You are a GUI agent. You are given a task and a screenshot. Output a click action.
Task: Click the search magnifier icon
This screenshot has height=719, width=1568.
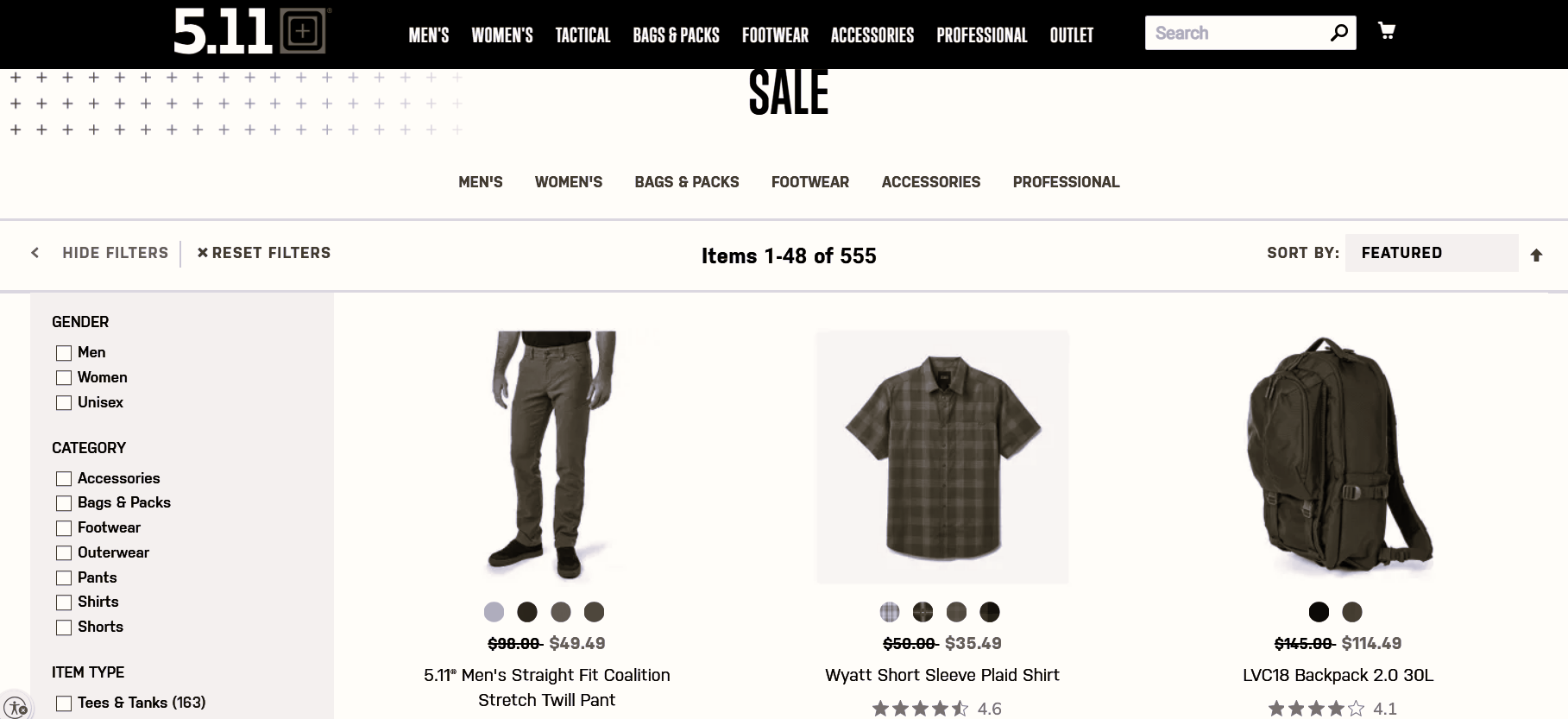tap(1338, 33)
